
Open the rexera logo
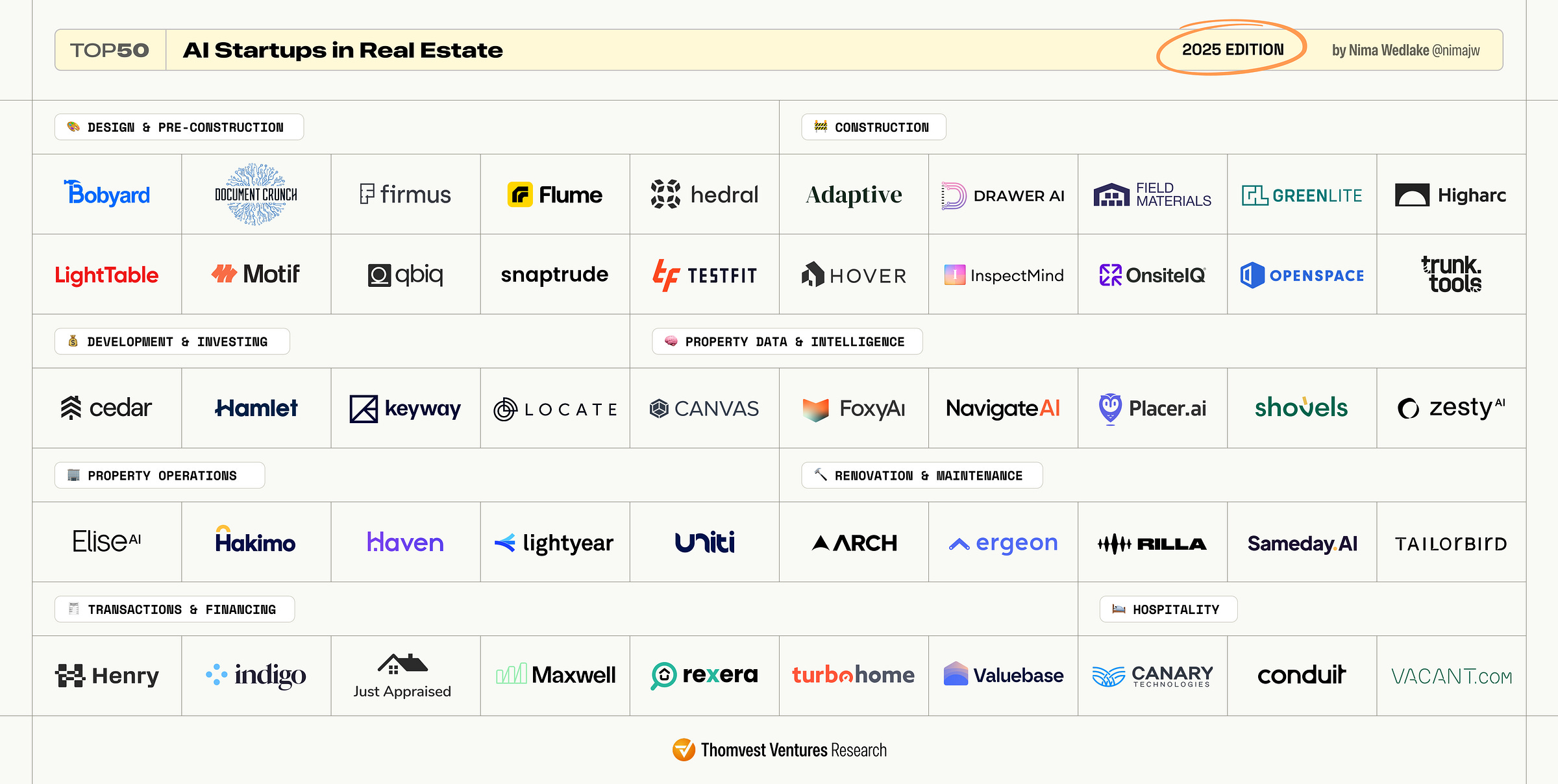(x=704, y=675)
